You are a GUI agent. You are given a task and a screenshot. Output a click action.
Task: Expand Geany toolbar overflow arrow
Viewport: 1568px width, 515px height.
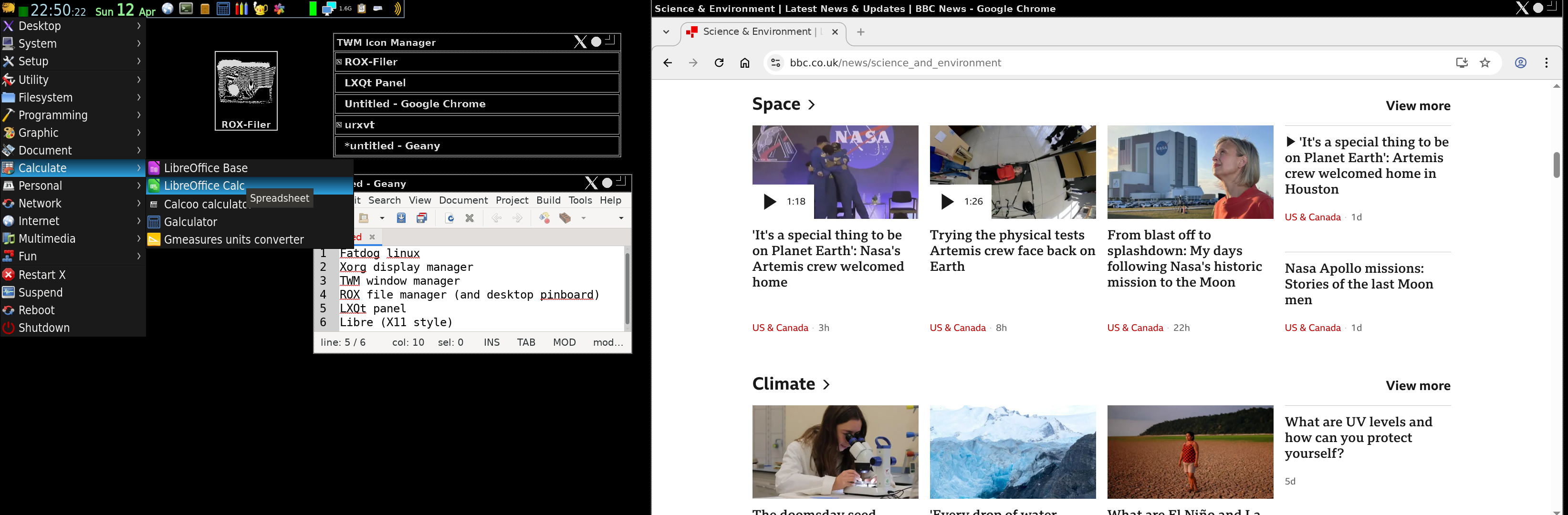621,217
